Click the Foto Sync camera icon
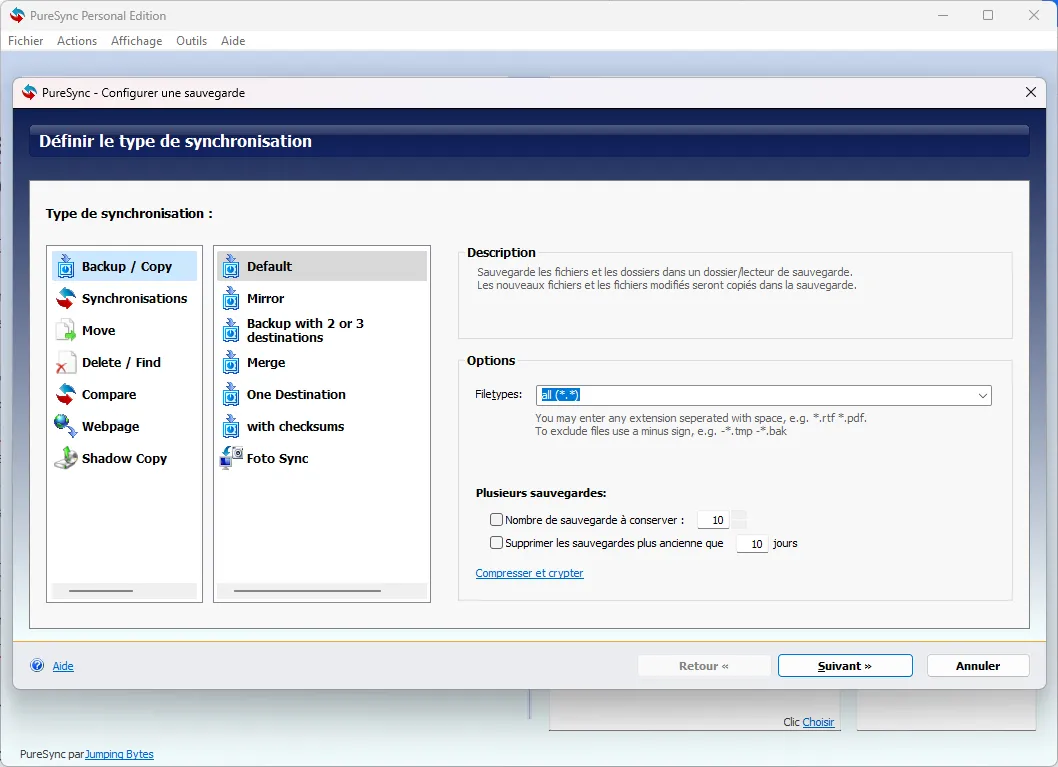Viewport: 1058px width, 767px height. 231,458
